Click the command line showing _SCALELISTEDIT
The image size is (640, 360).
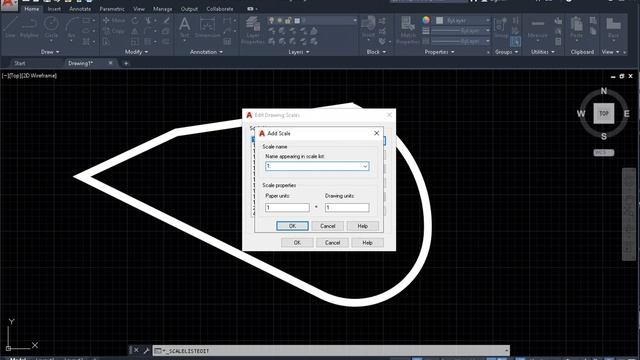click(331, 351)
